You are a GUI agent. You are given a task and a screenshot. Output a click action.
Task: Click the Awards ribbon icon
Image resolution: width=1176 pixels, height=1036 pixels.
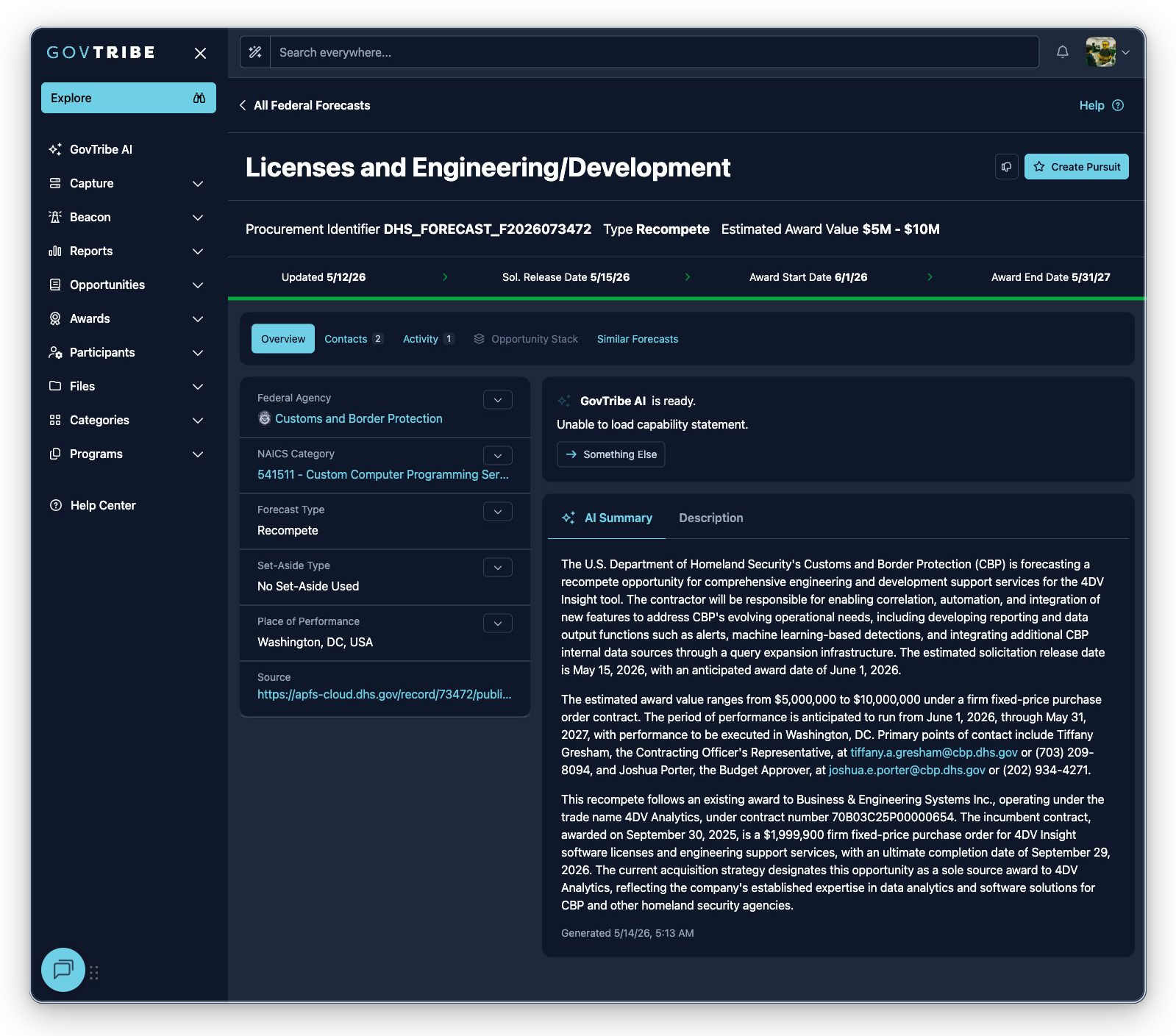[55, 318]
